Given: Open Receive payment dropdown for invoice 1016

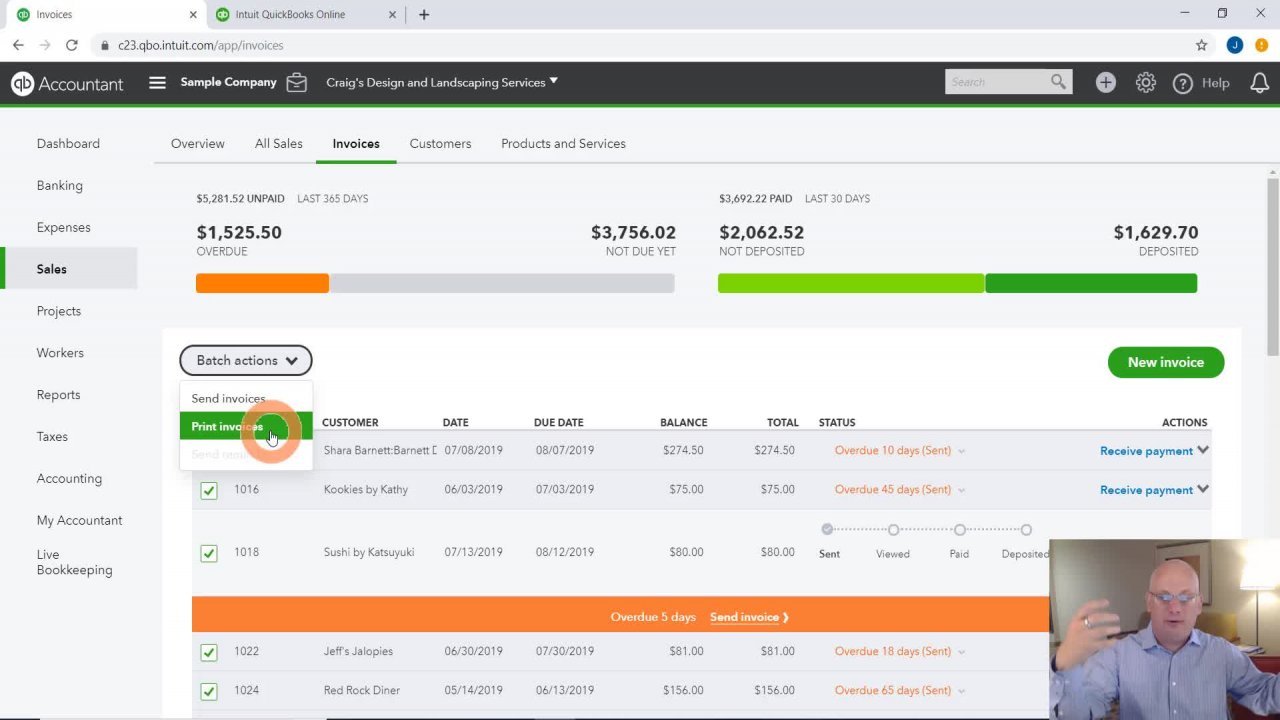Looking at the screenshot, I should pos(1202,490).
